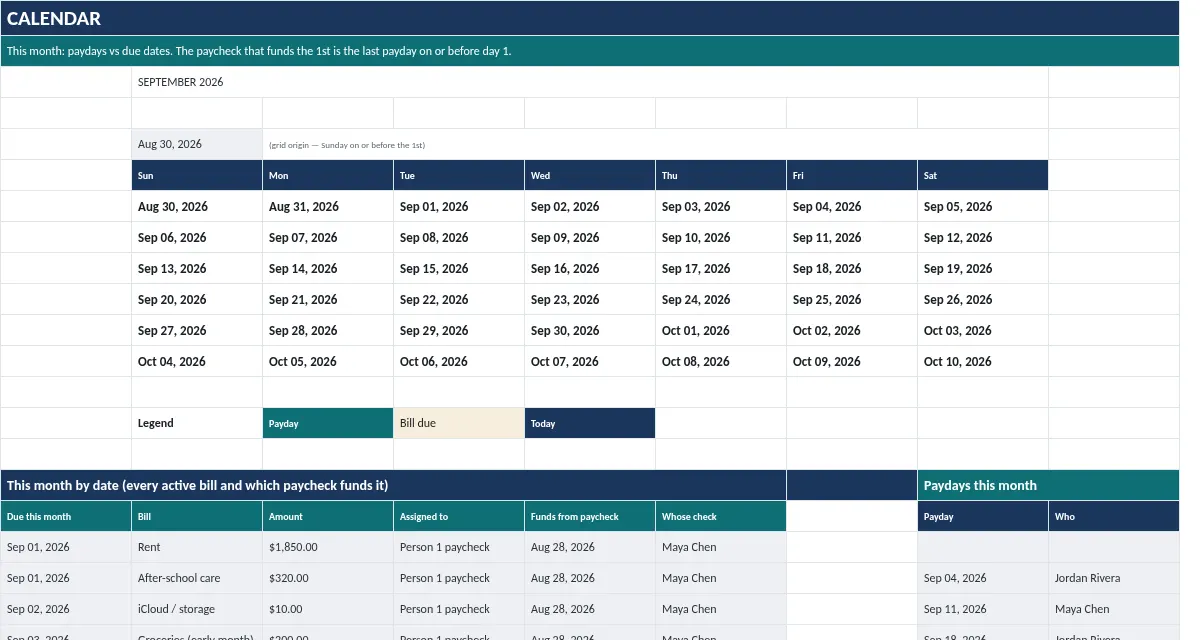The image size is (1200, 640).
Task: Select calendar day Sep 05, 2026
Action: coord(983,206)
